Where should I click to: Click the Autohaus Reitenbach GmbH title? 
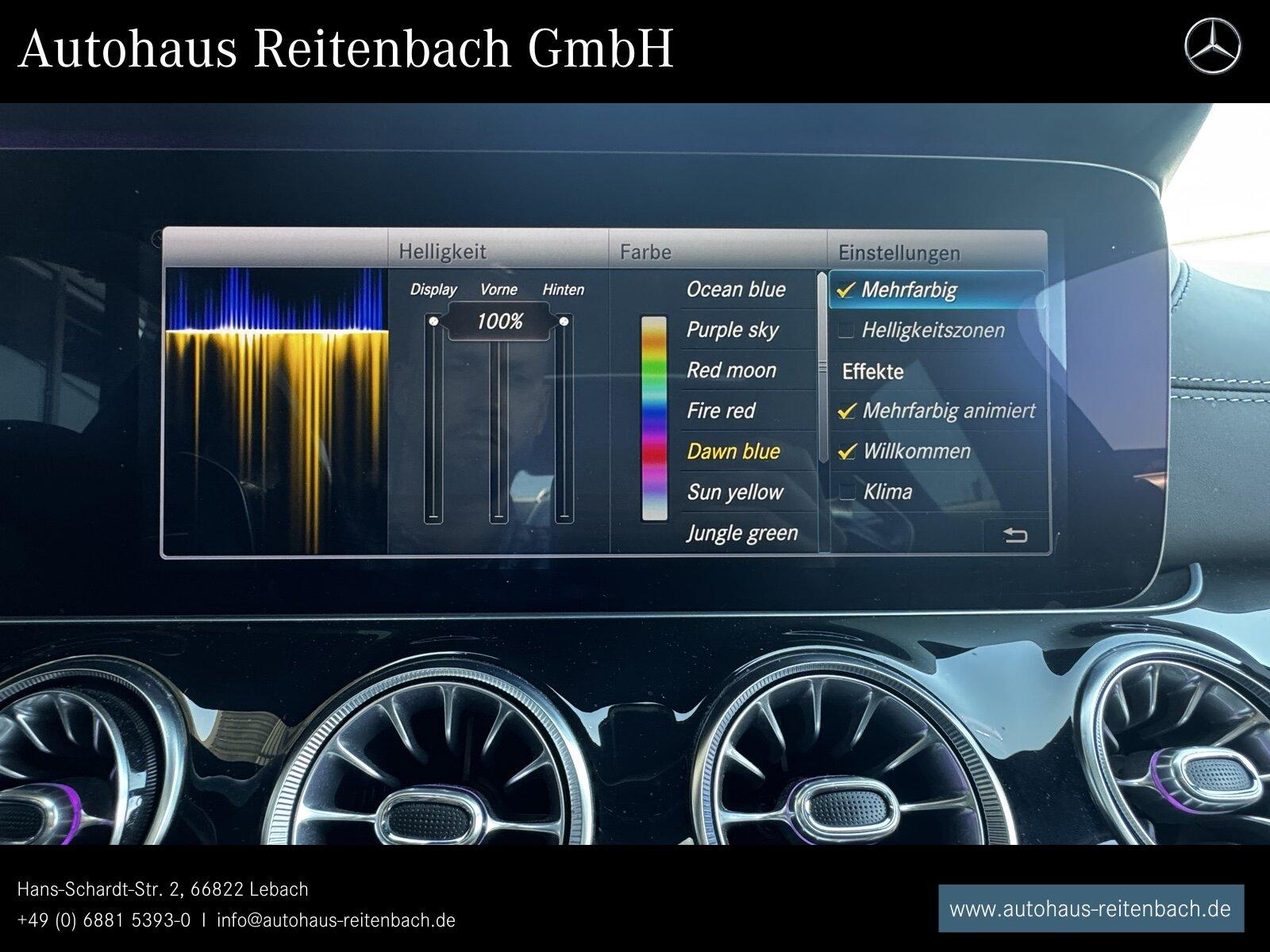[345, 49]
